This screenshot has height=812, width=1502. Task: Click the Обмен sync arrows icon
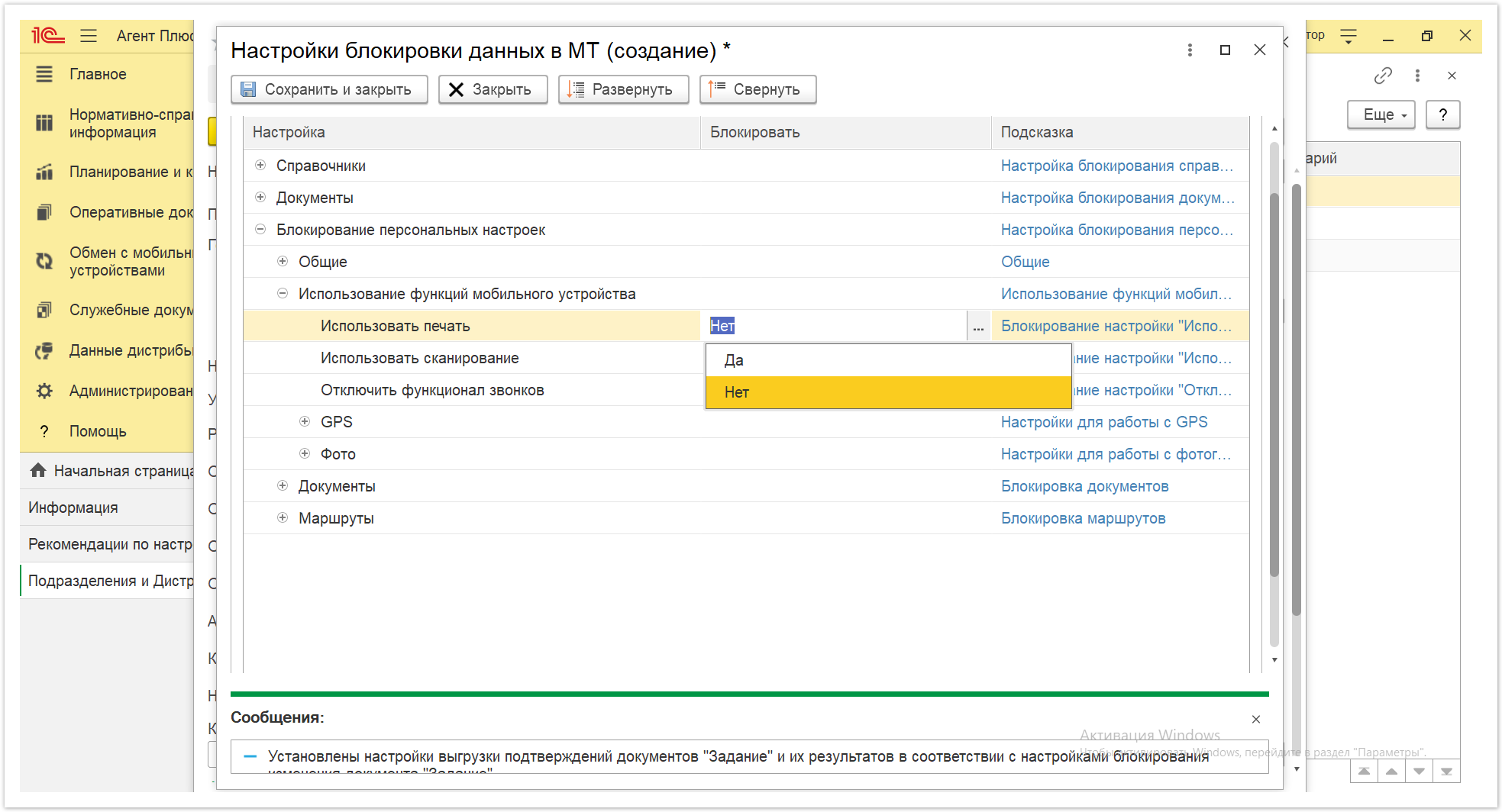pos(44,261)
